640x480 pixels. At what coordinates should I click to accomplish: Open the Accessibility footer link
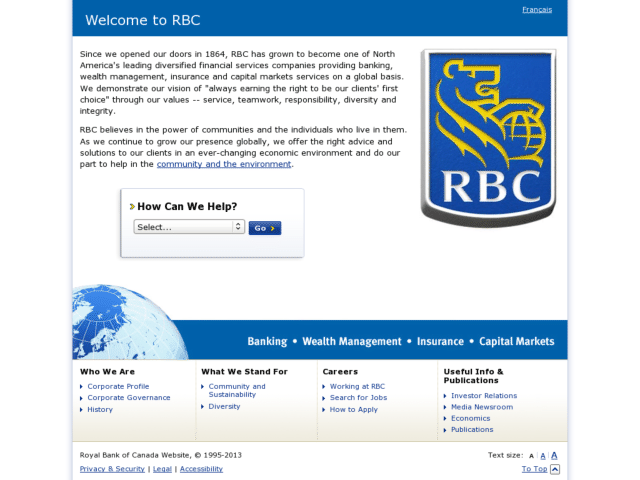pos(201,469)
